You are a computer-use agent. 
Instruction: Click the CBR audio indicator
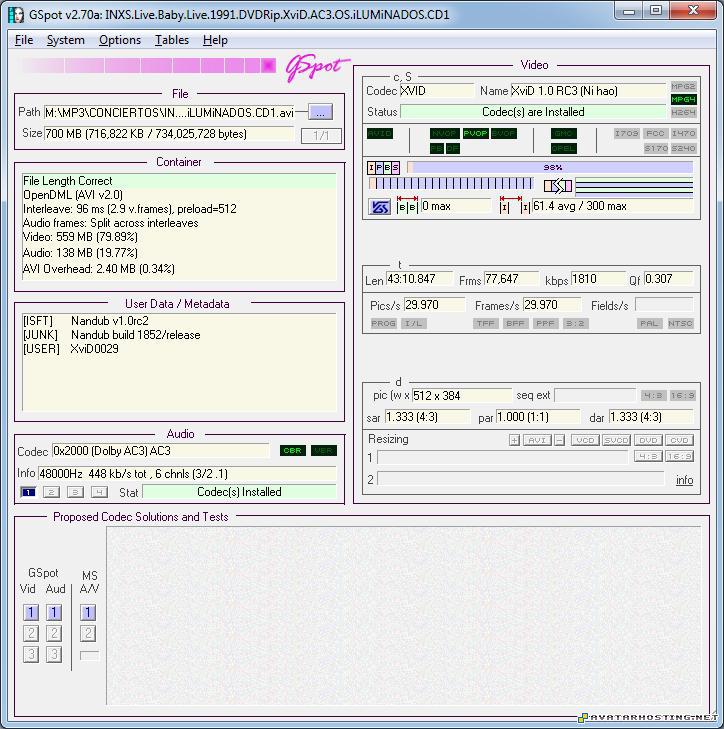pyautogui.click(x=292, y=451)
